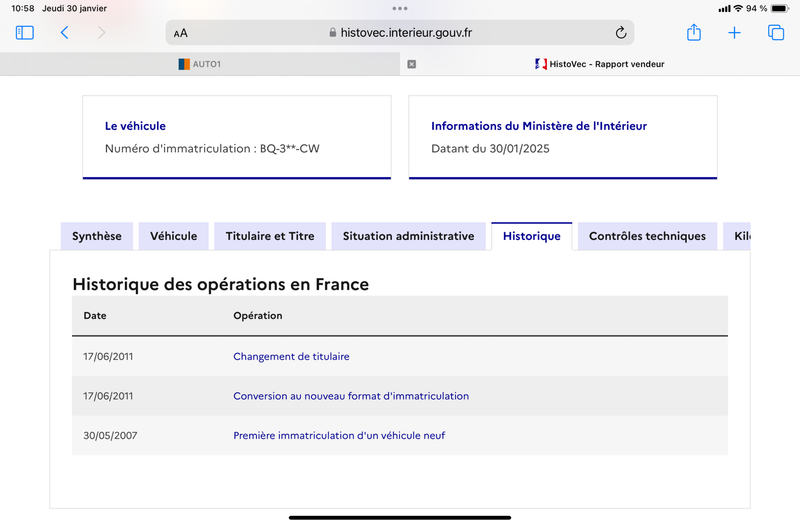800x525 pixels.
Task: Tap the 10:58 clock in status bar
Action: [x=22, y=8]
